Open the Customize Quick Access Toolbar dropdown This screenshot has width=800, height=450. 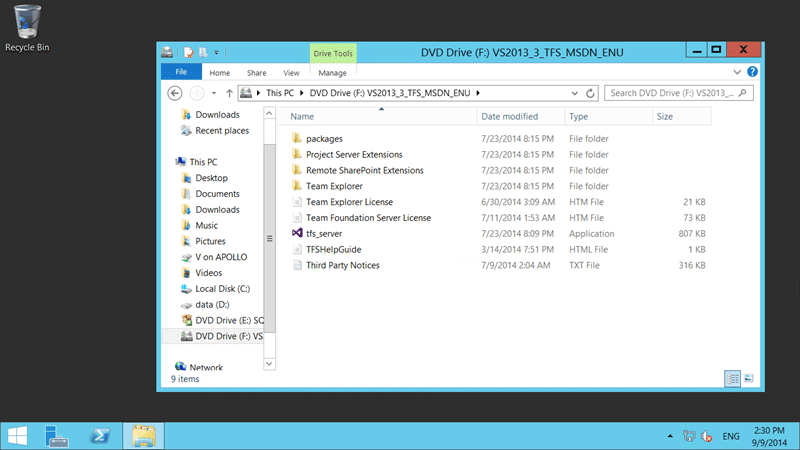click(x=216, y=53)
